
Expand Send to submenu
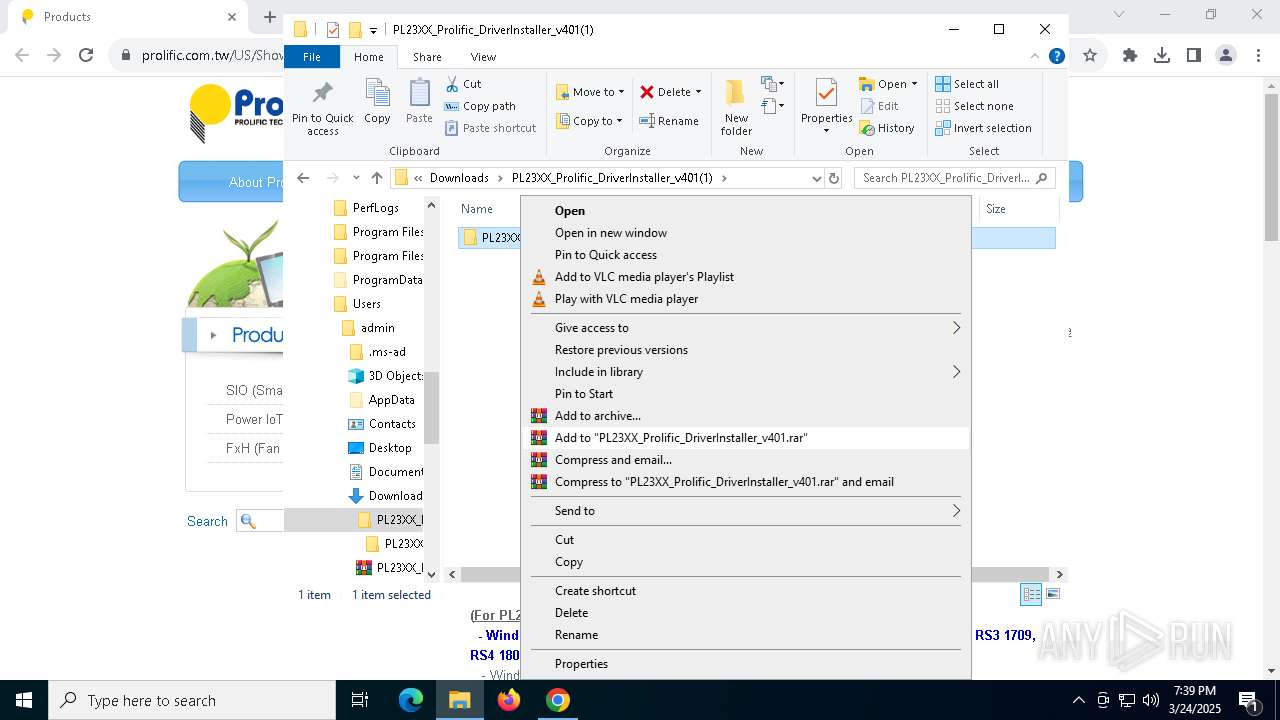point(745,511)
